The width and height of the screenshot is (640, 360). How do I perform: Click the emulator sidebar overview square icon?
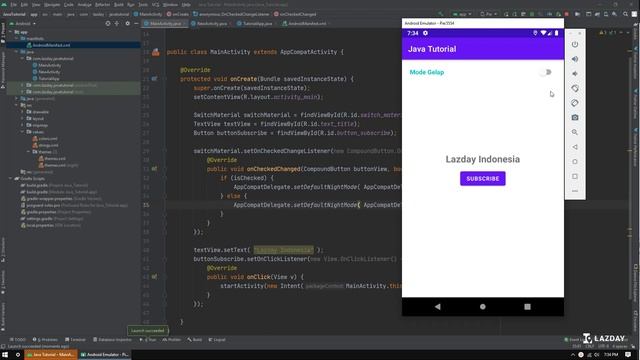coord(575,176)
